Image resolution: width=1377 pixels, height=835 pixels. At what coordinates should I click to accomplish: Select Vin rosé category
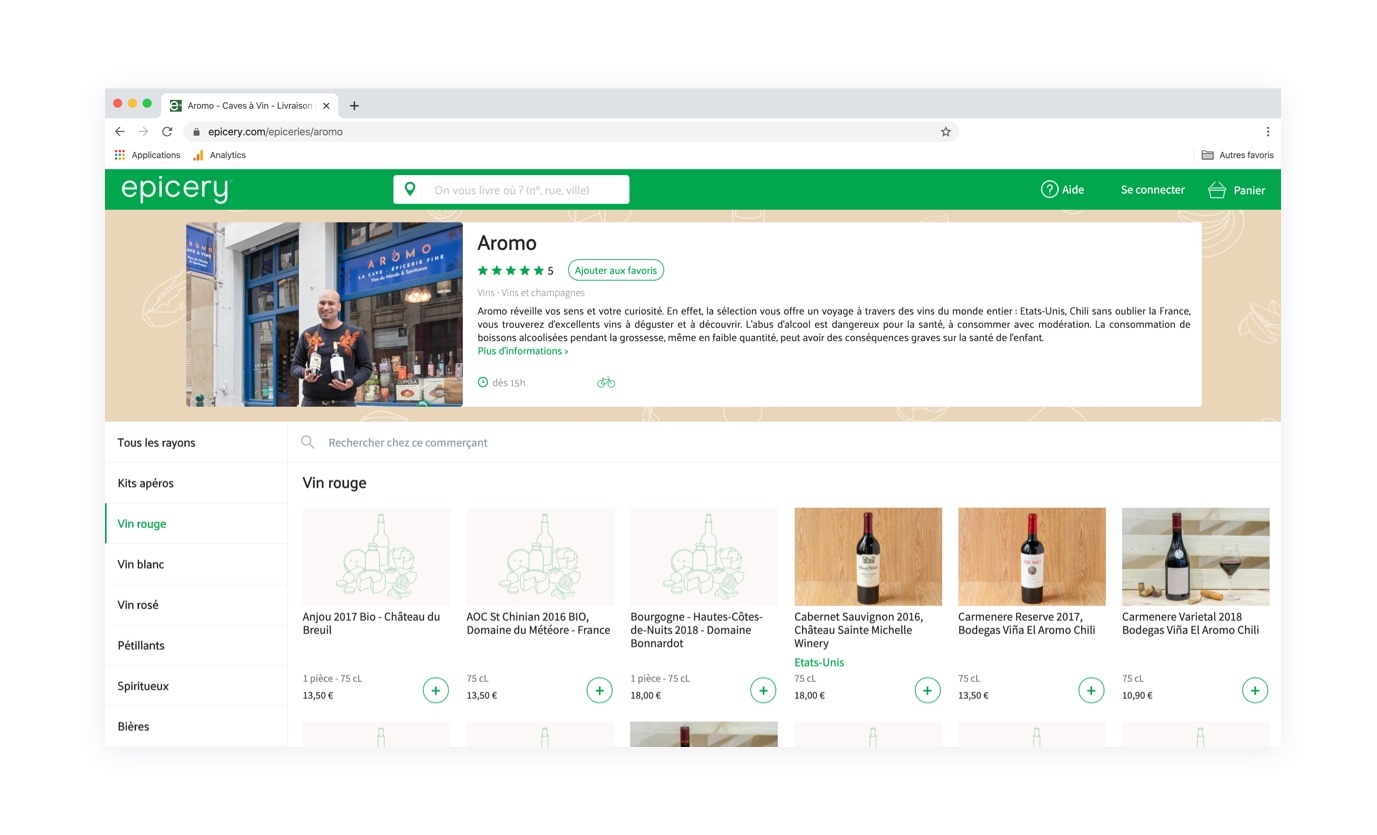tap(196, 605)
